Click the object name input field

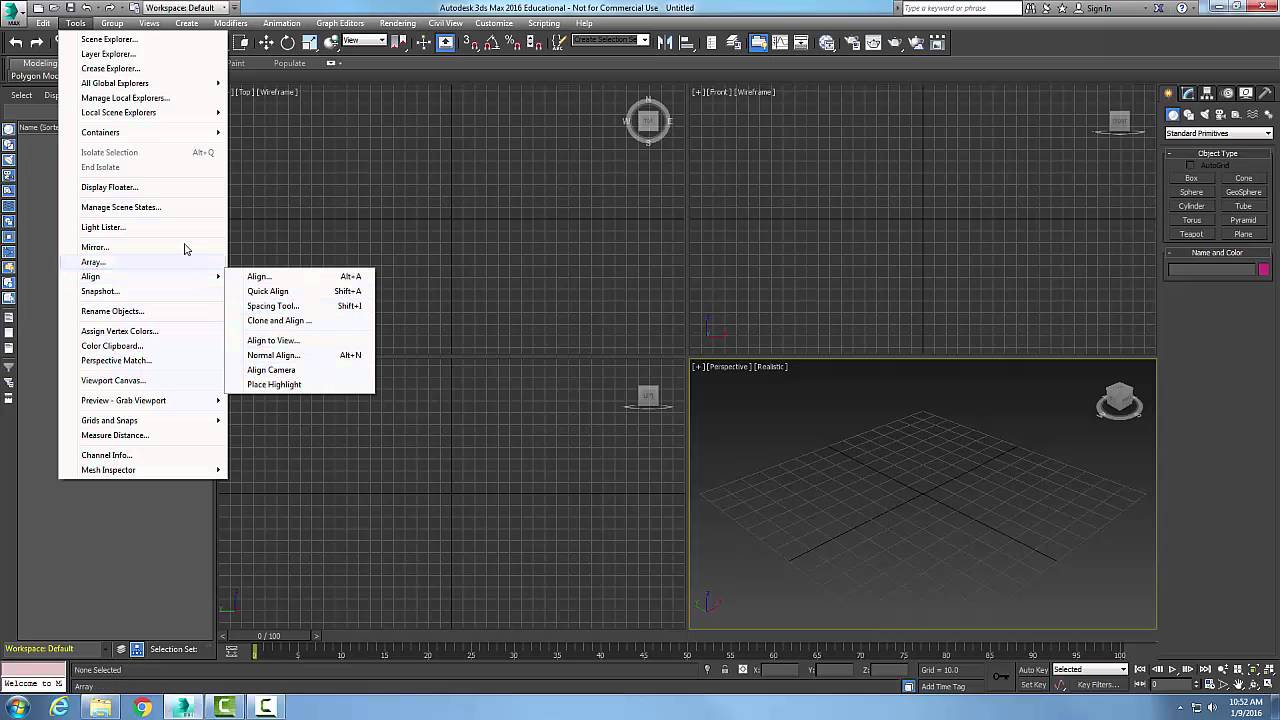1212,270
